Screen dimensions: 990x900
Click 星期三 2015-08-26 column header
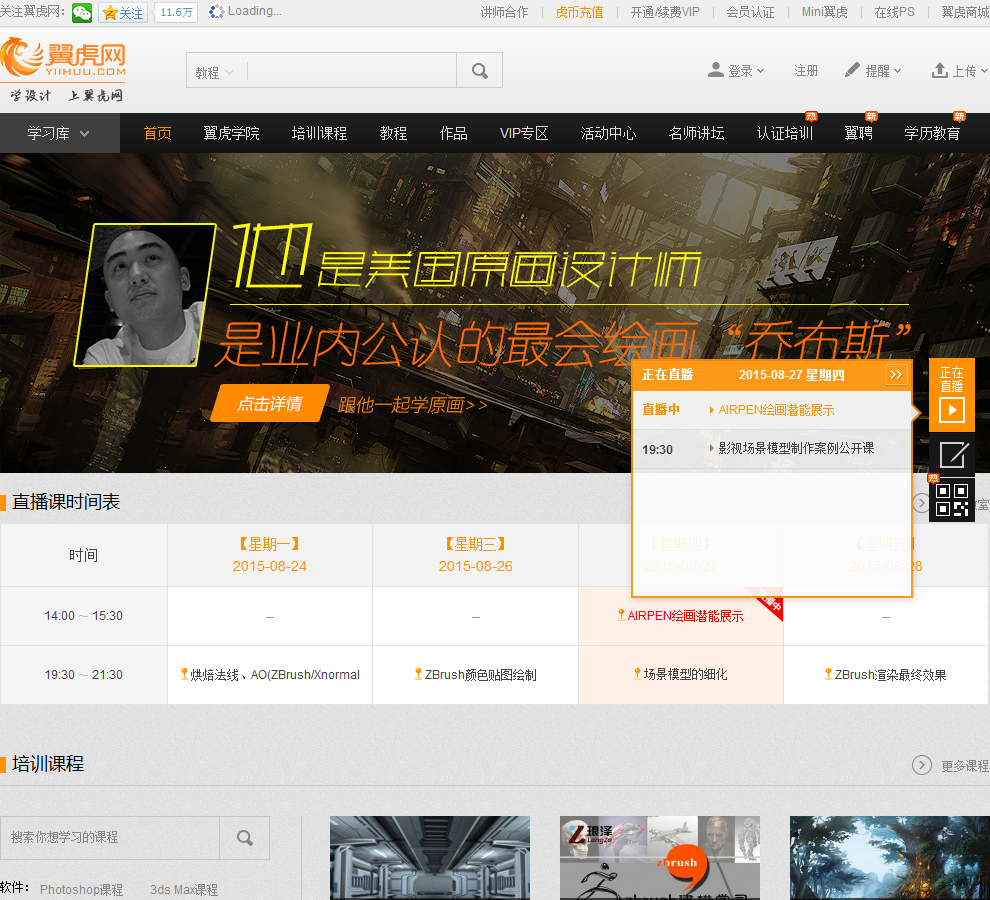[x=475, y=555]
